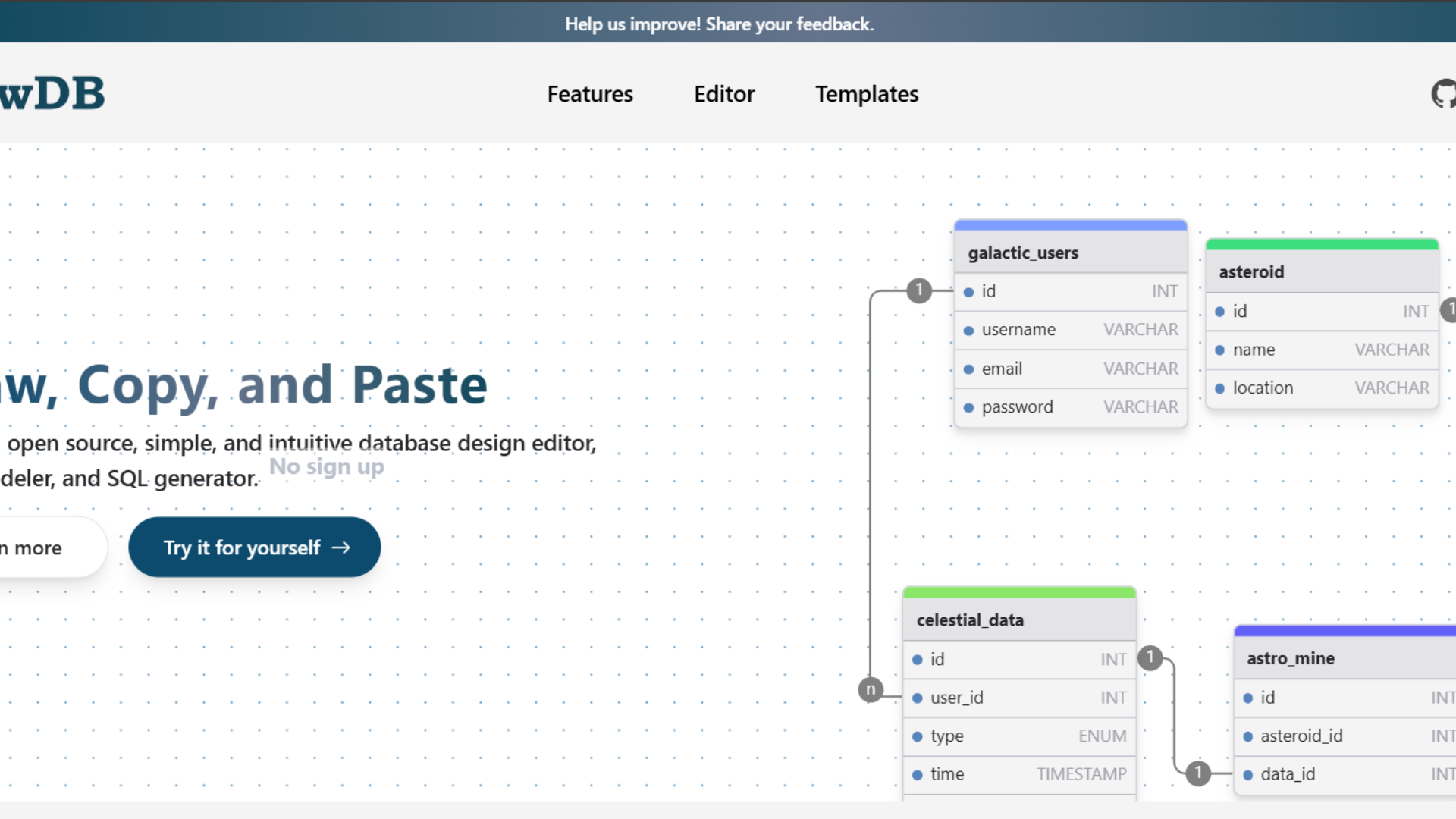Viewport: 1456px width, 819px height.
Task: Select the key dot next to galactic_users id
Action: (968, 291)
